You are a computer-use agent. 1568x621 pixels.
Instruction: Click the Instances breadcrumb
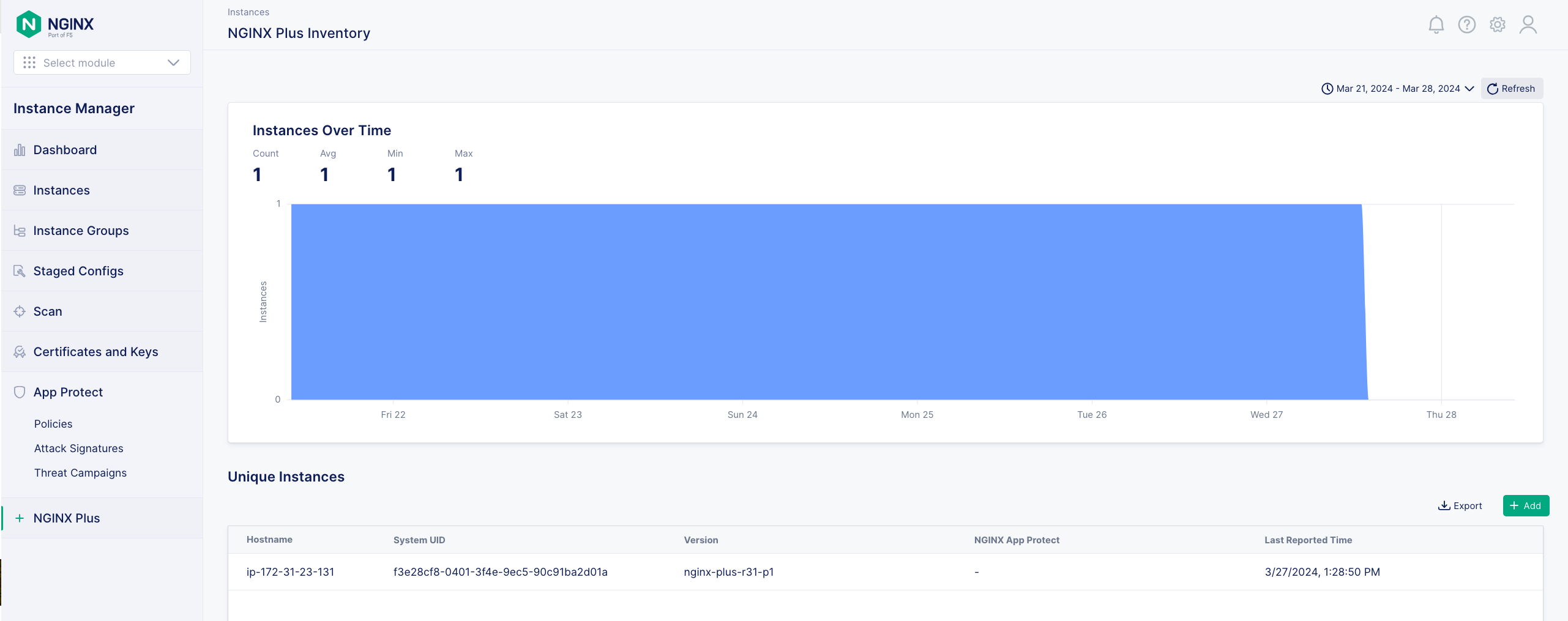point(248,12)
